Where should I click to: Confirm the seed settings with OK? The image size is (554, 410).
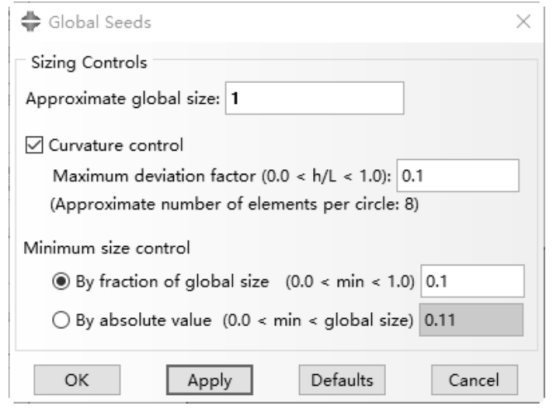point(77,380)
